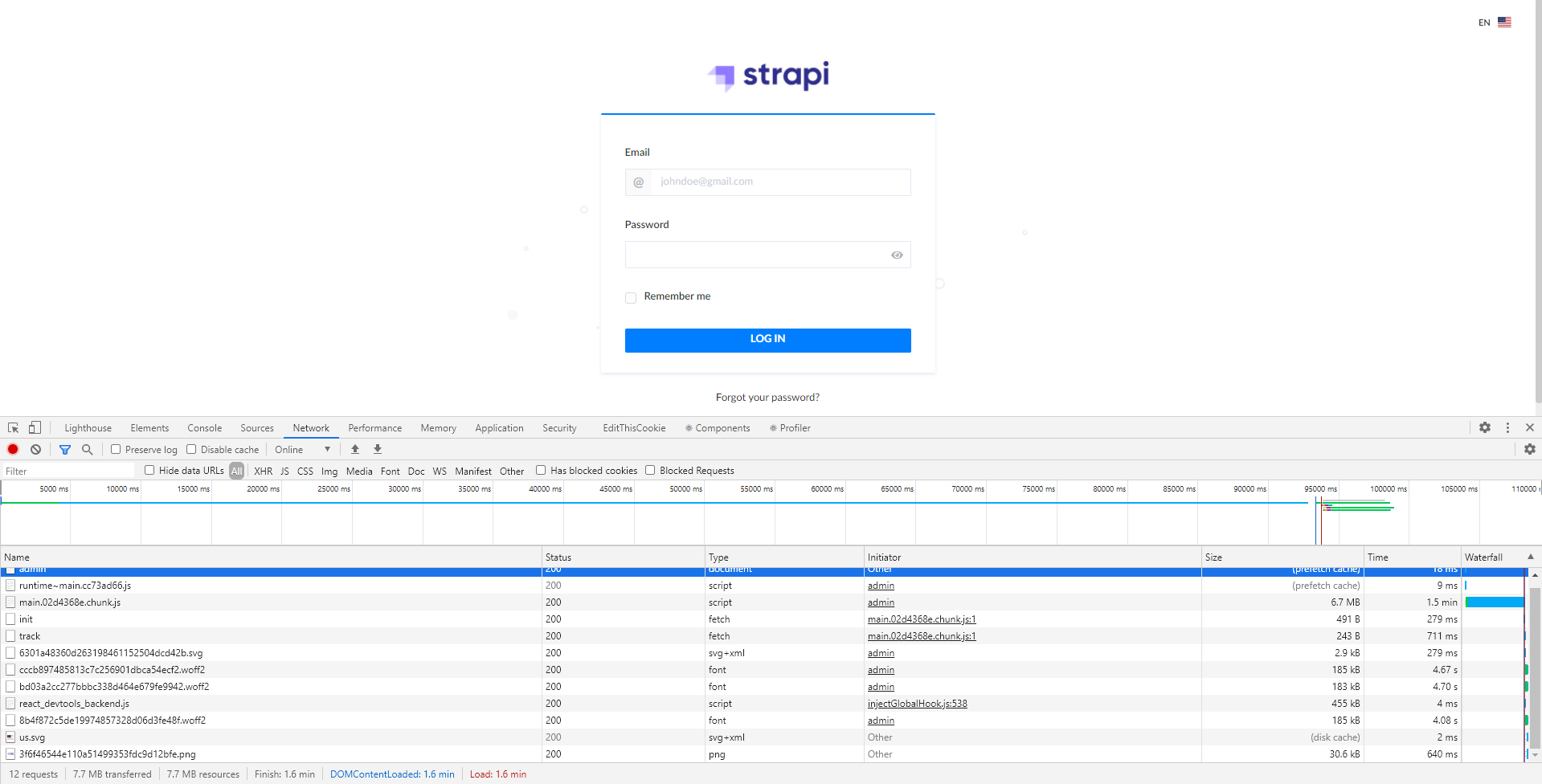Viewport: 1542px width, 784px height.
Task: Filter requests by Img
Action: pyautogui.click(x=329, y=472)
